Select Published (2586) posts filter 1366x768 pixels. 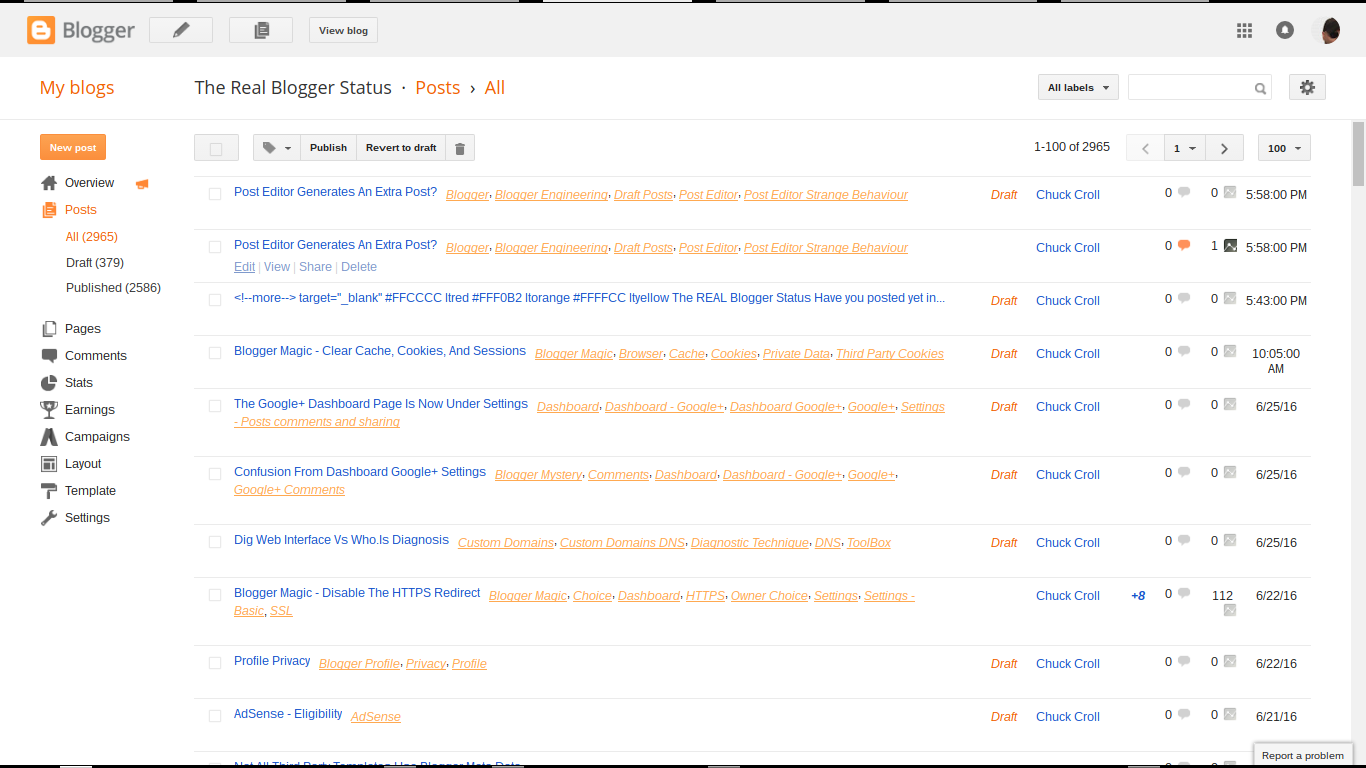pyautogui.click(x=113, y=288)
